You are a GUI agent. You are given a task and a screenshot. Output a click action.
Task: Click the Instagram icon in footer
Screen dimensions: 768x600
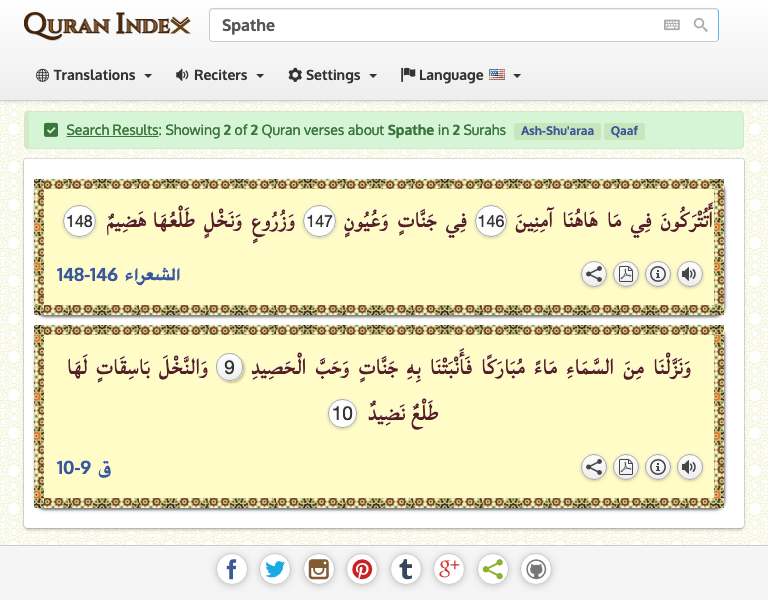click(318, 569)
